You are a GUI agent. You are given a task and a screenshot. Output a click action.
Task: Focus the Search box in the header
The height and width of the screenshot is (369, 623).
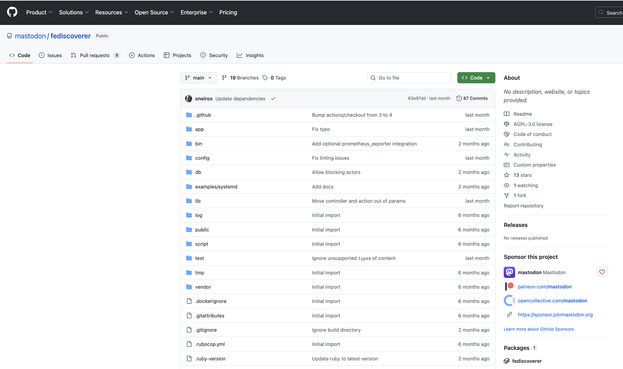click(609, 13)
